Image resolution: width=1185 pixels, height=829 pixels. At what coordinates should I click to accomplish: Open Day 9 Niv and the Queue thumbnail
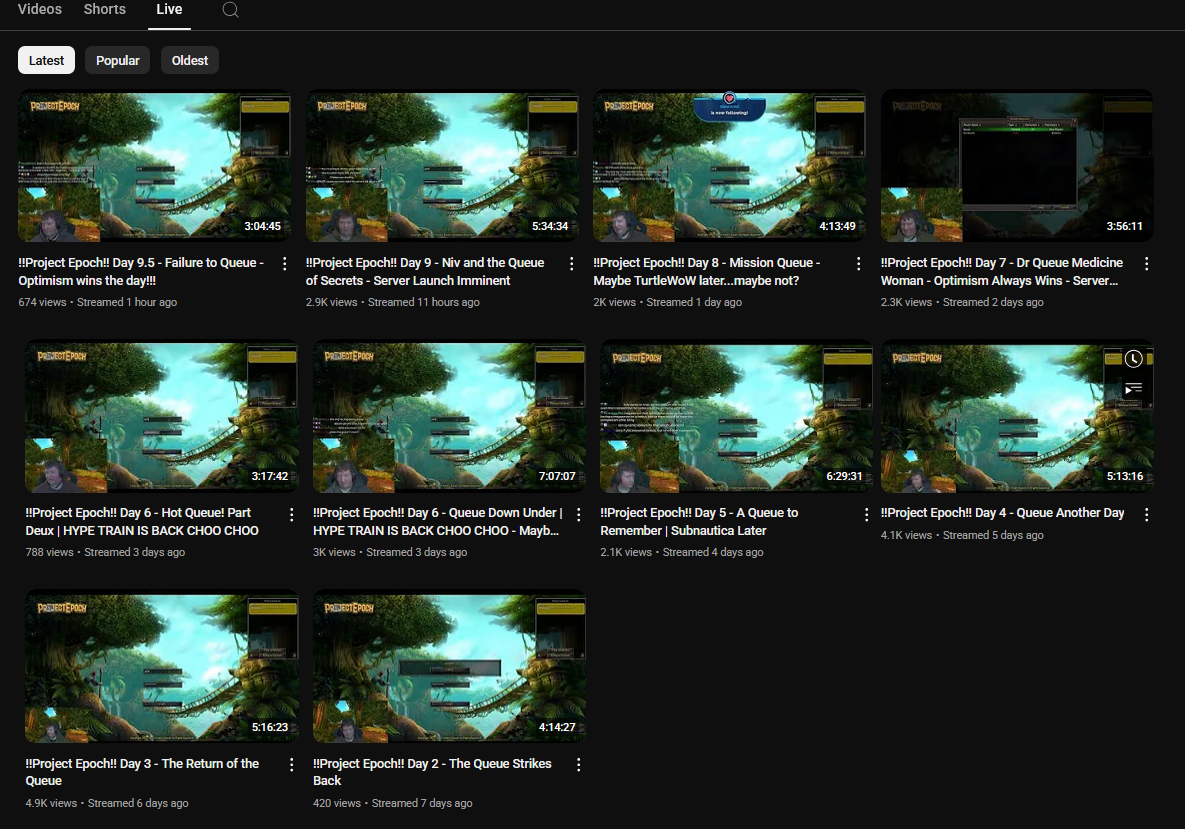(442, 166)
